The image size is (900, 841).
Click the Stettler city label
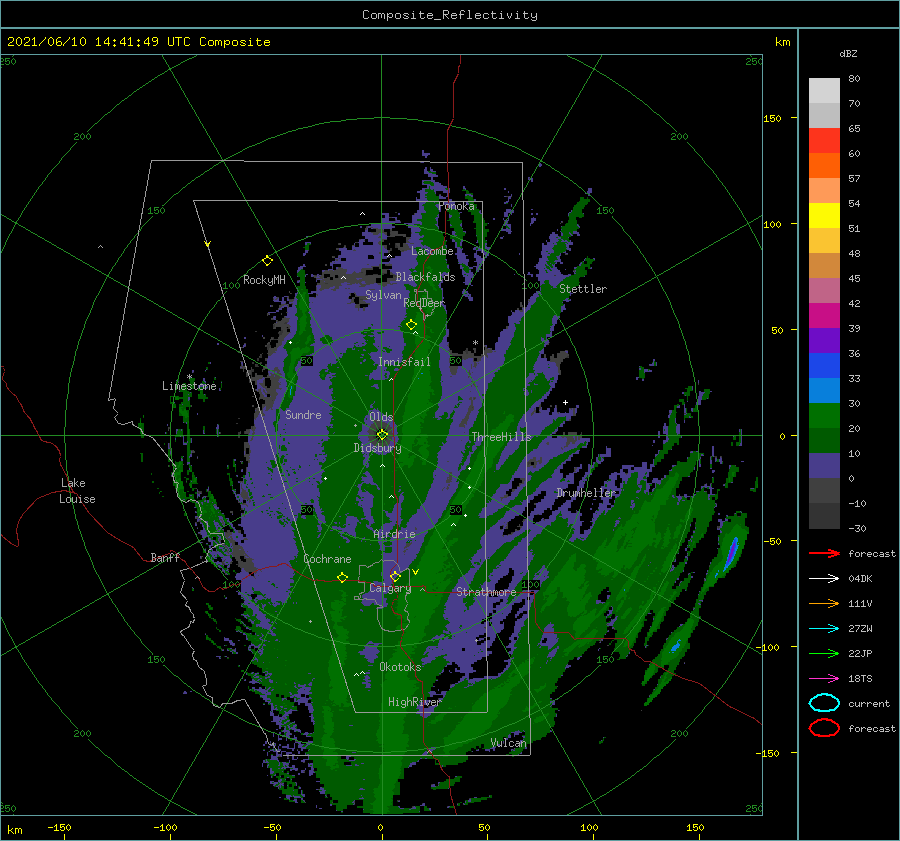(583, 289)
